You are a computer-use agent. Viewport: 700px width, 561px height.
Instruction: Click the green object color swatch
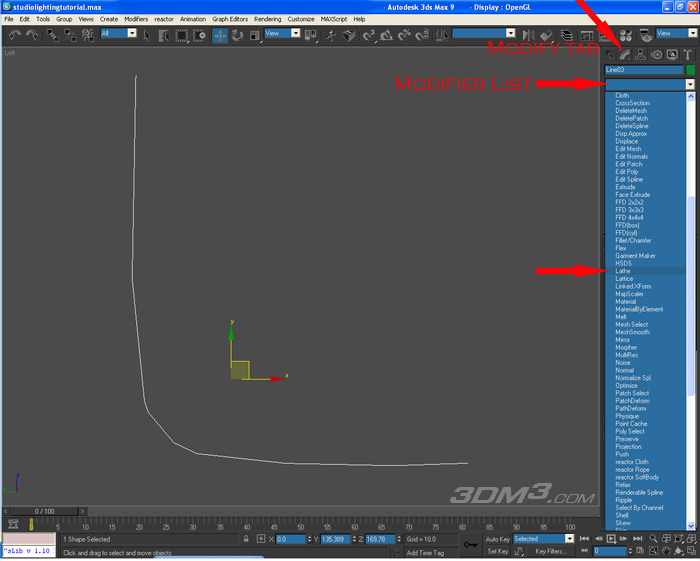690,70
